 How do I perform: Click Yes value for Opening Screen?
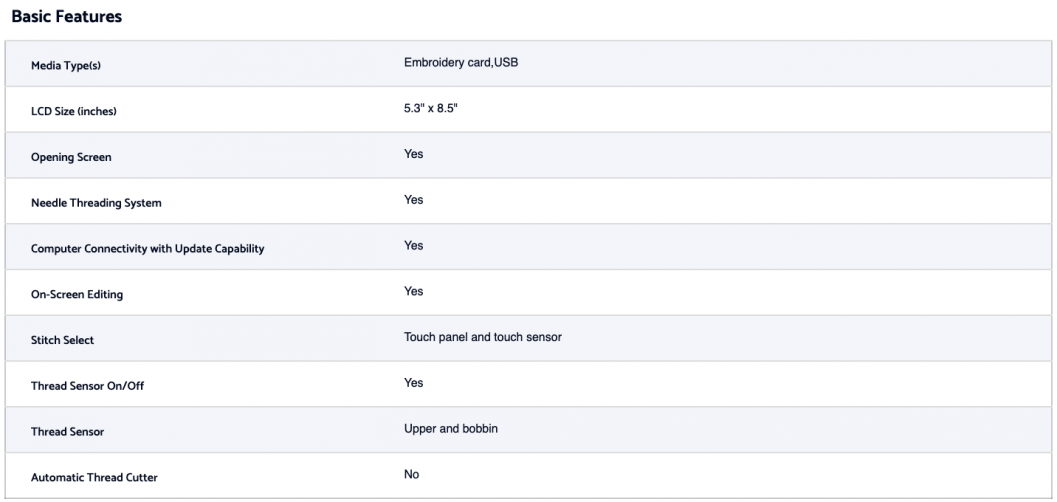(414, 154)
